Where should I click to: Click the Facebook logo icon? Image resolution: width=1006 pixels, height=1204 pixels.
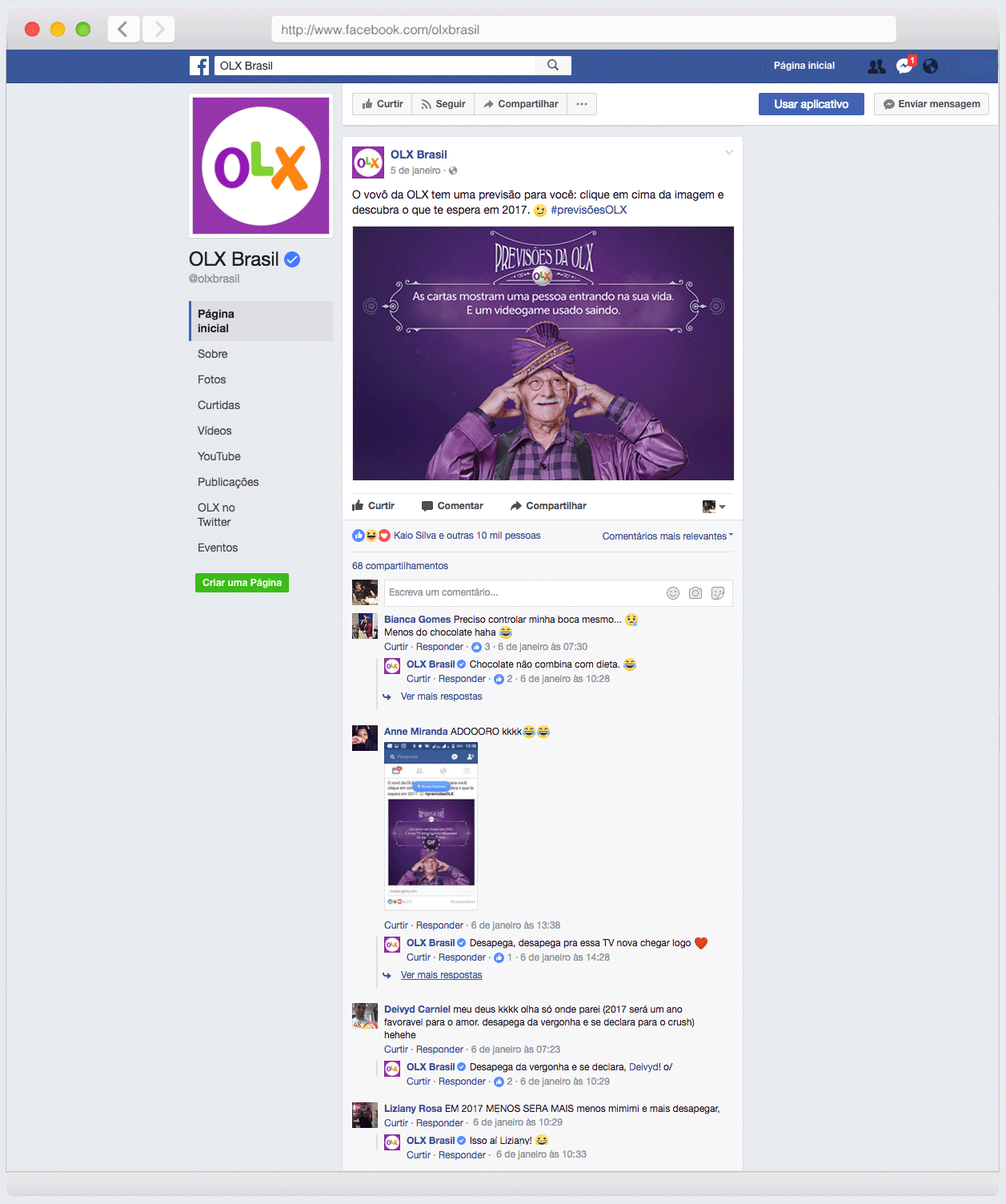[x=199, y=66]
